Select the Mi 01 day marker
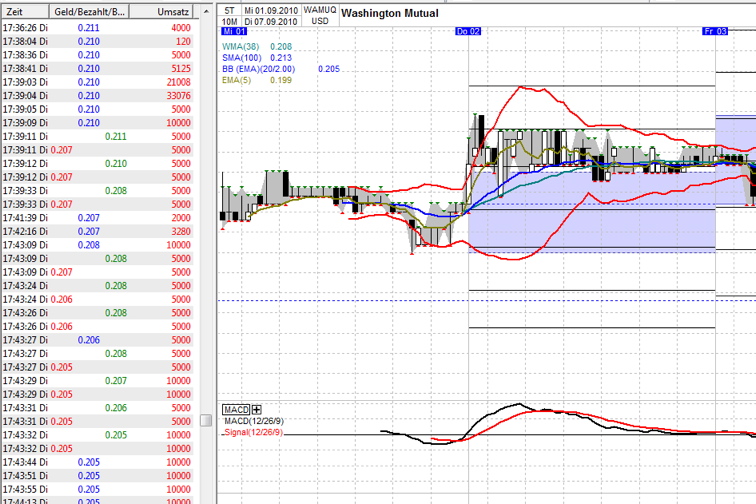The height and width of the screenshot is (504, 756). tap(234, 31)
